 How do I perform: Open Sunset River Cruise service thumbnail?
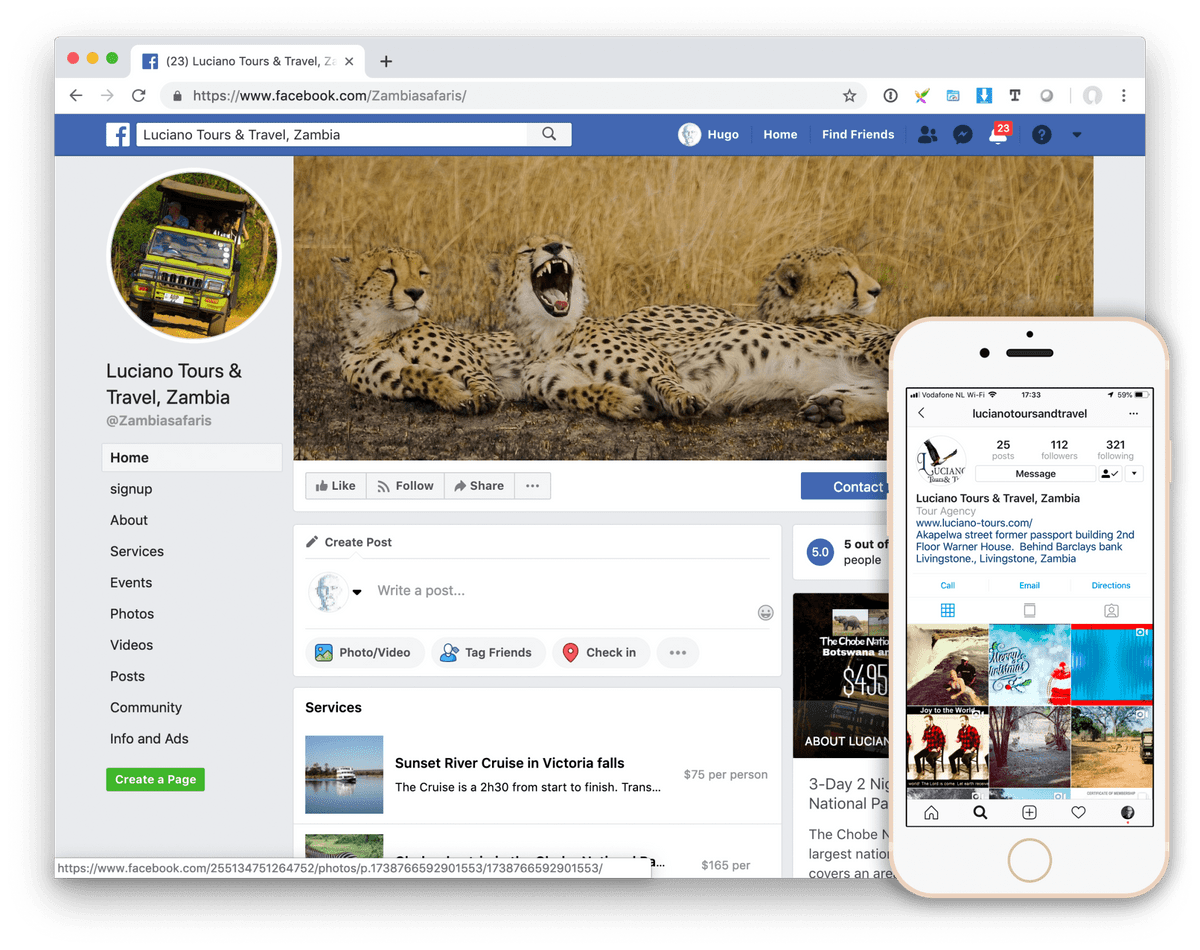coord(344,774)
